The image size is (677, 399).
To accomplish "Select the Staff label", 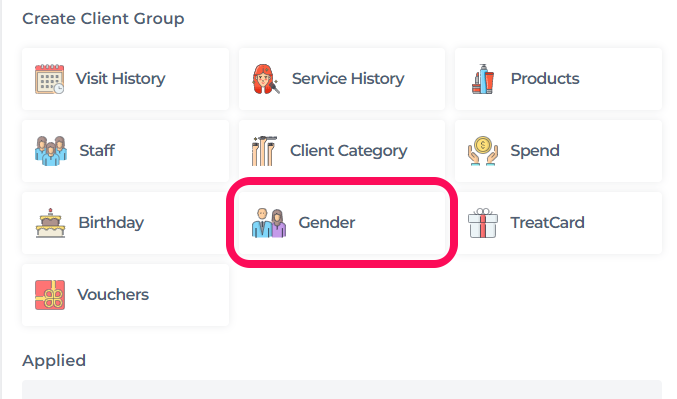I will (x=97, y=151).
